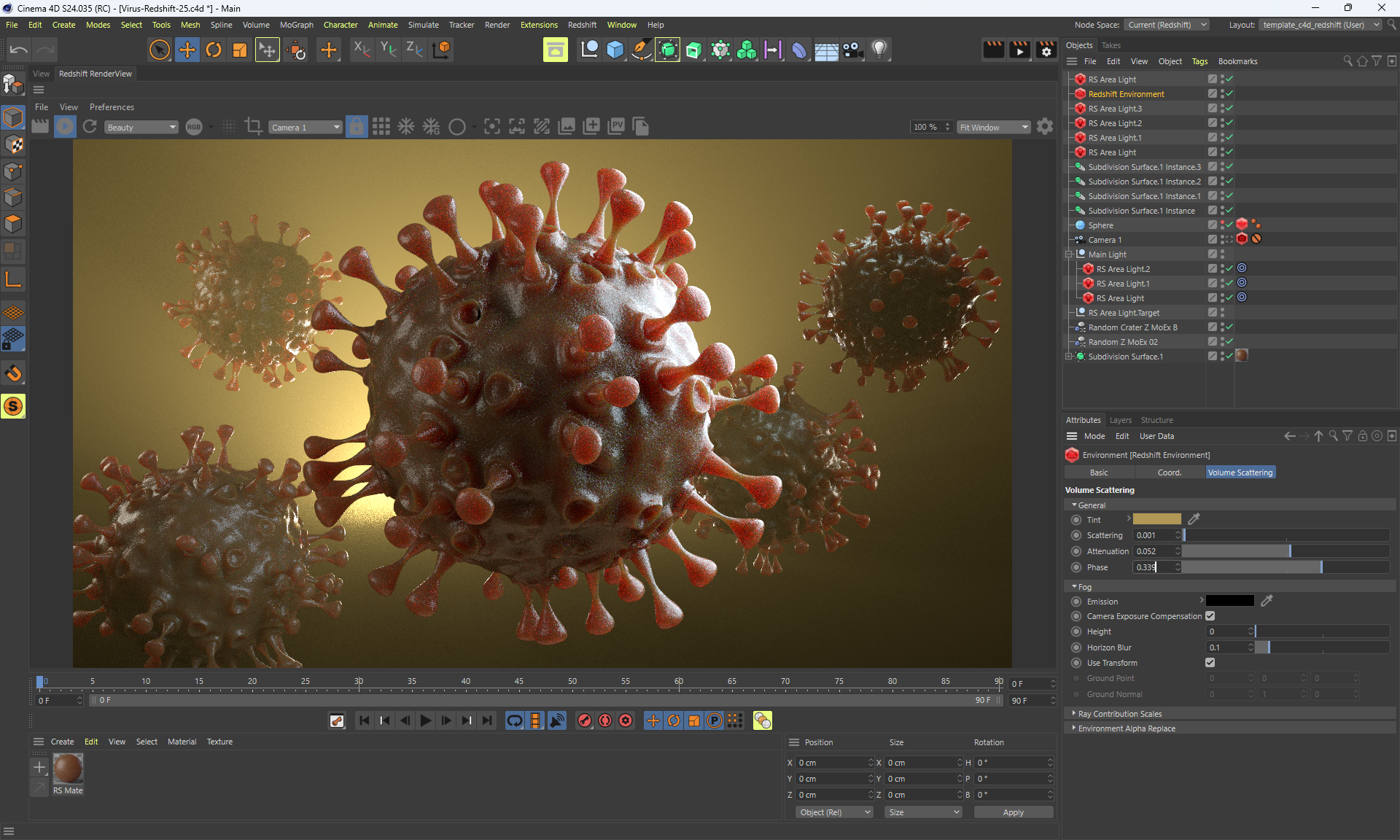Viewport: 1400px width, 840px height.
Task: Open the Beauty AOV dropdown
Action: (141, 128)
